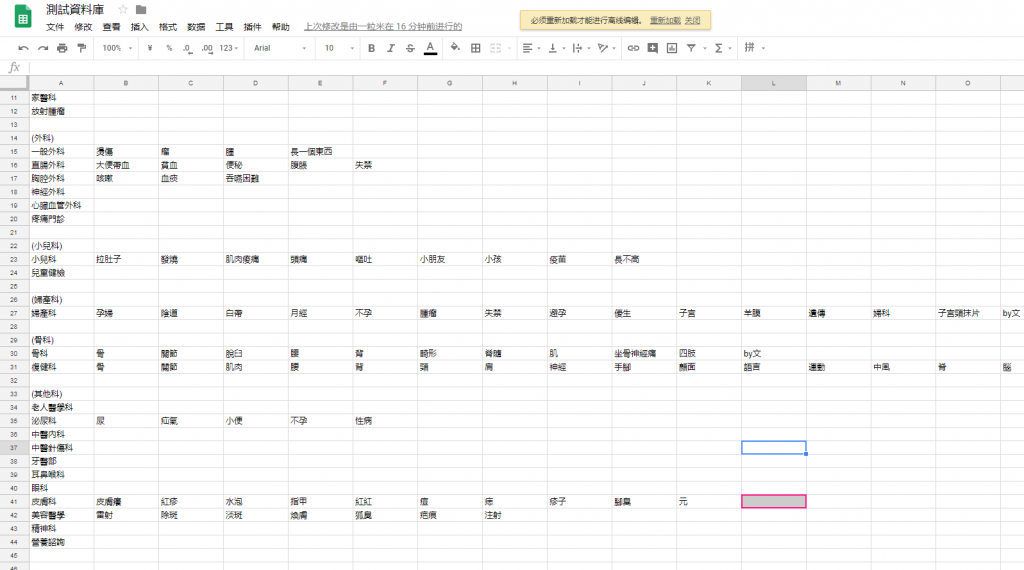
Task: Click the last edit history link
Action: [383, 27]
